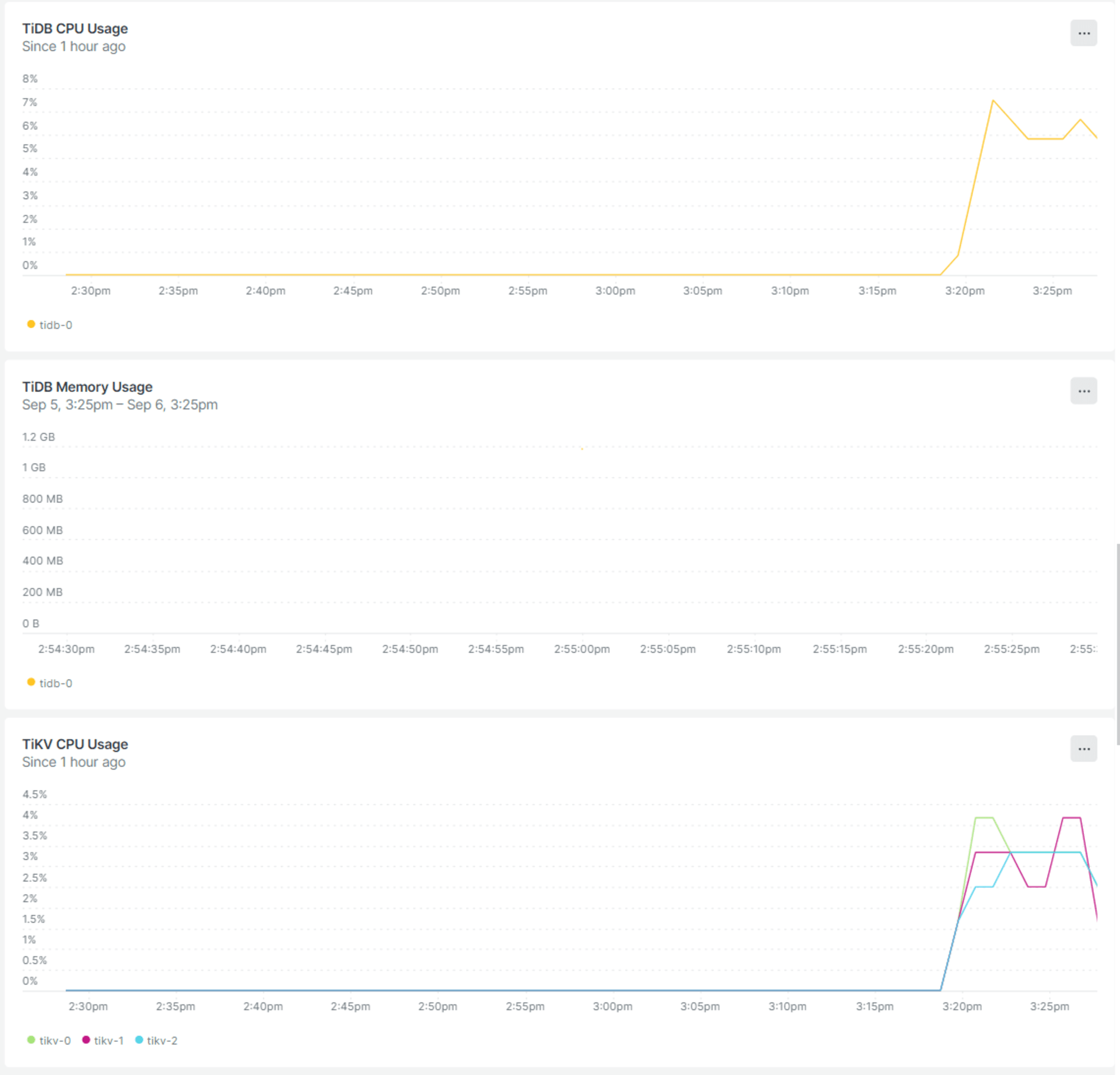The image size is (1120, 1075).
Task: Toggle tidb-0 legend in TiDB CPU Usage
Action: pos(50,324)
